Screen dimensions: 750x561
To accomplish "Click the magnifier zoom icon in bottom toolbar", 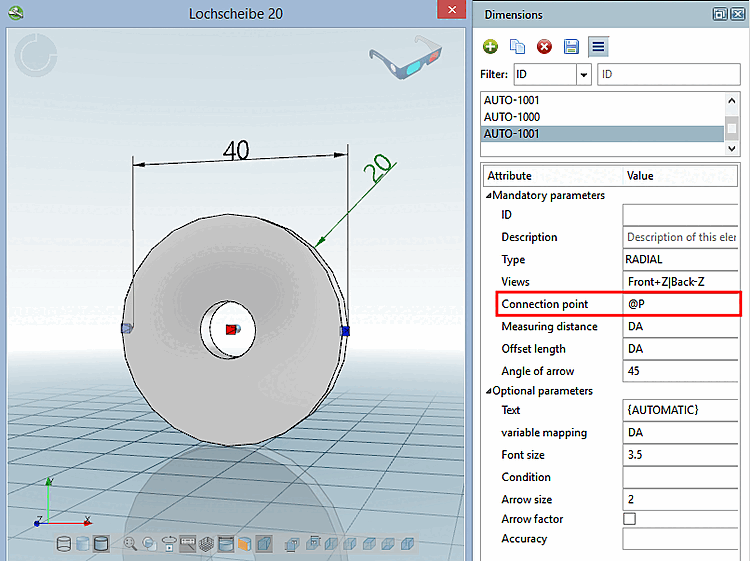I will tap(129, 544).
